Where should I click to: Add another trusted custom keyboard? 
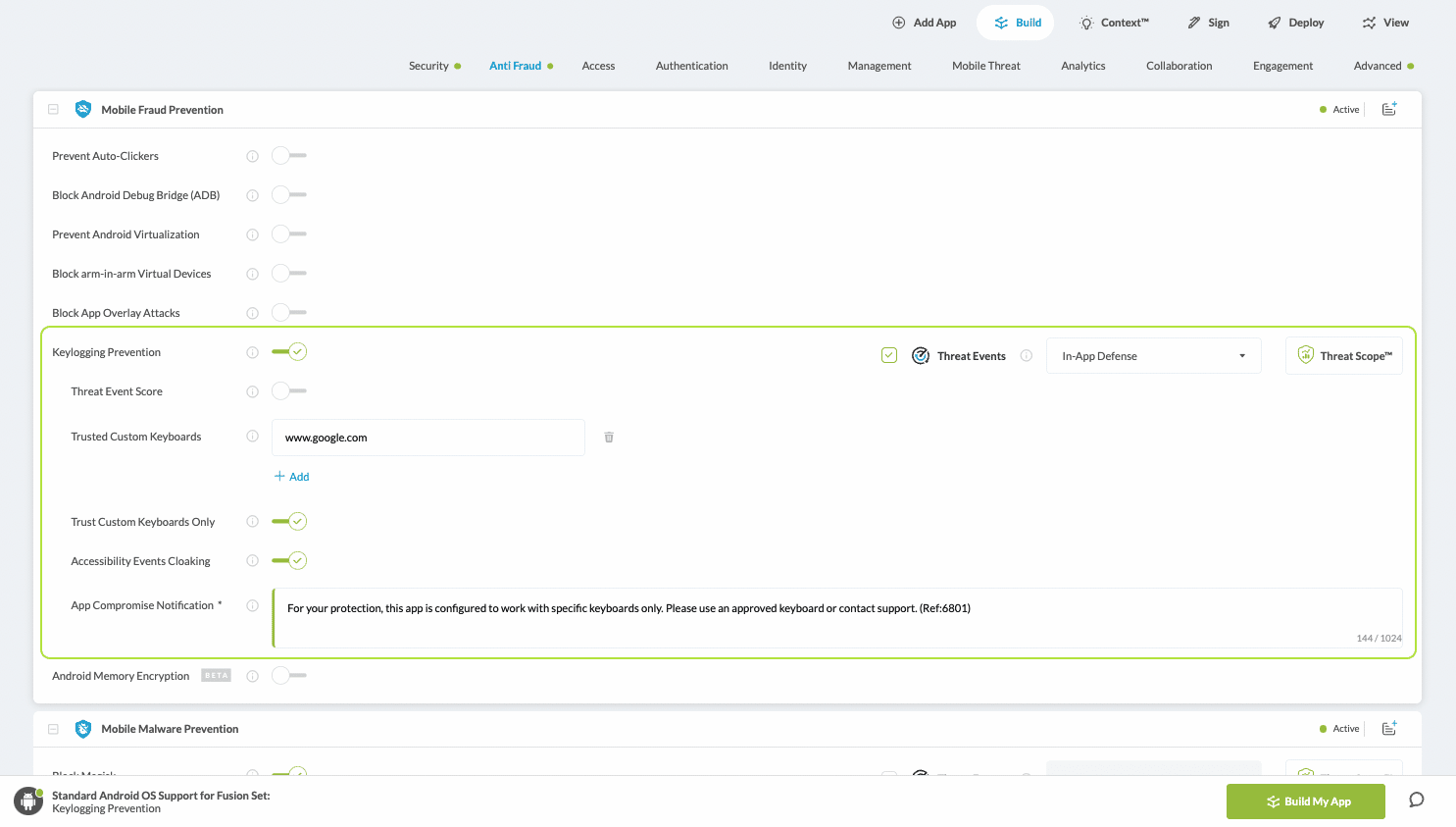pos(292,477)
